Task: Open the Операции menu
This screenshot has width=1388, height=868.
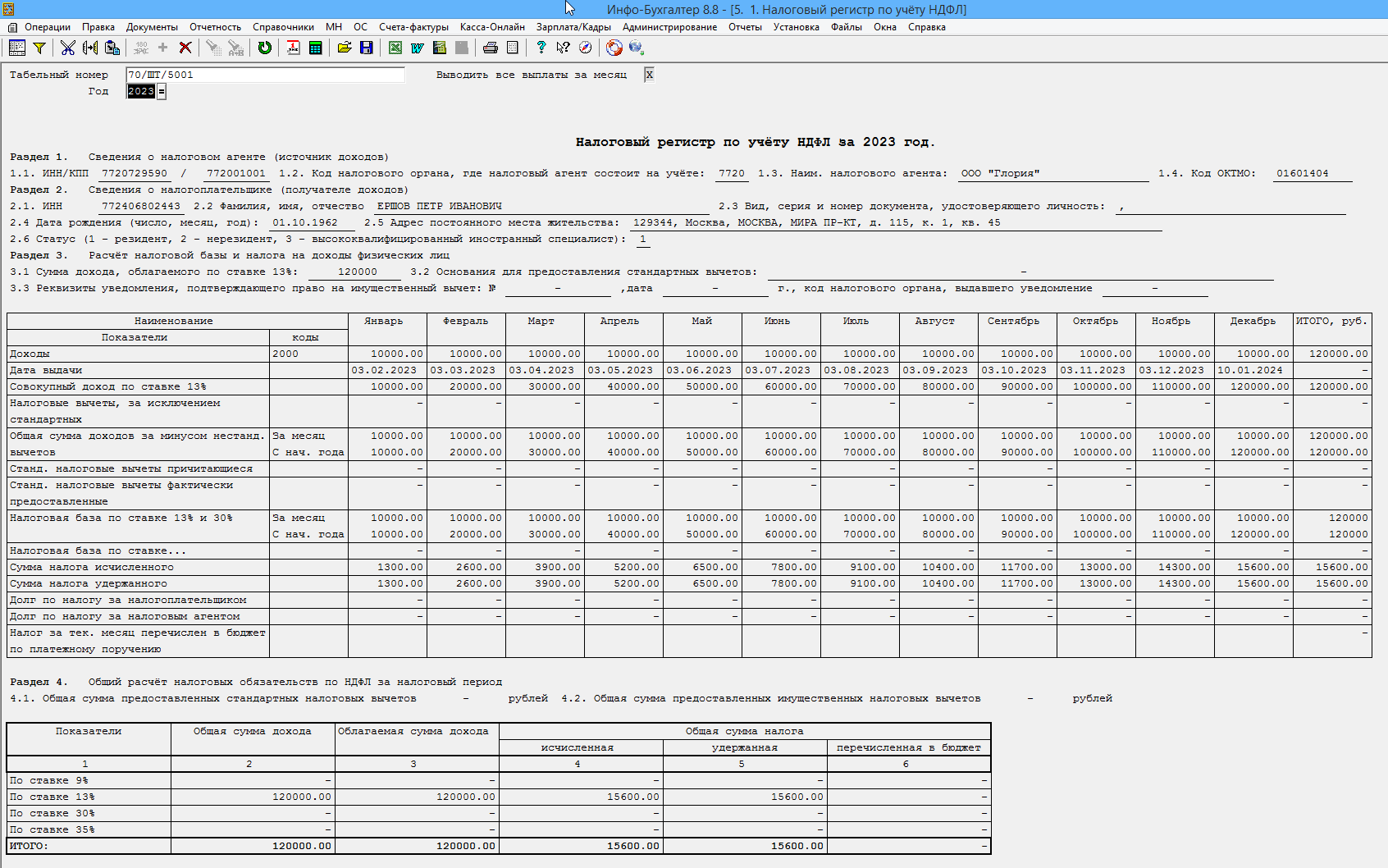Action: [48, 27]
